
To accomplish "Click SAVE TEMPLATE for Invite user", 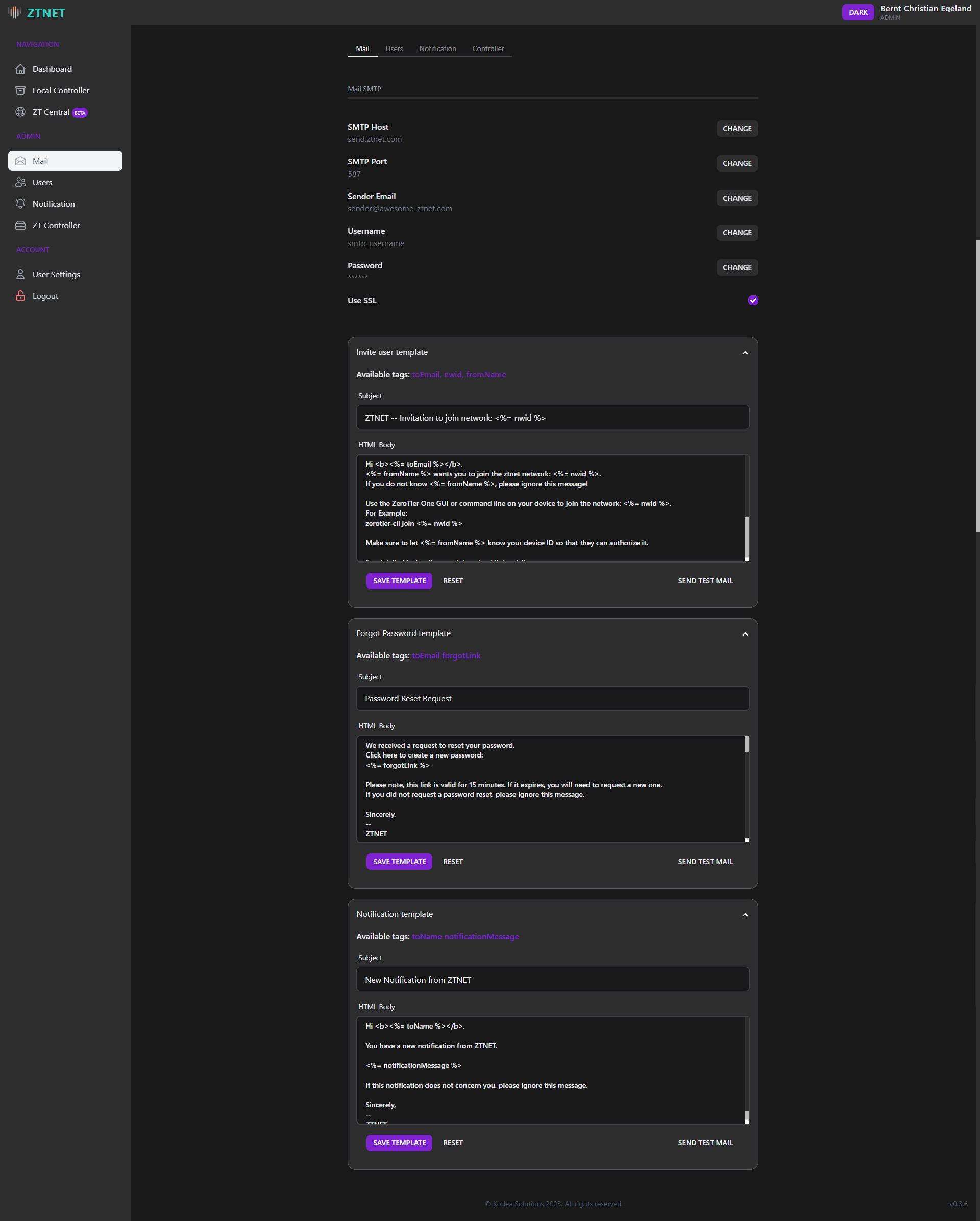I will coord(399,580).
